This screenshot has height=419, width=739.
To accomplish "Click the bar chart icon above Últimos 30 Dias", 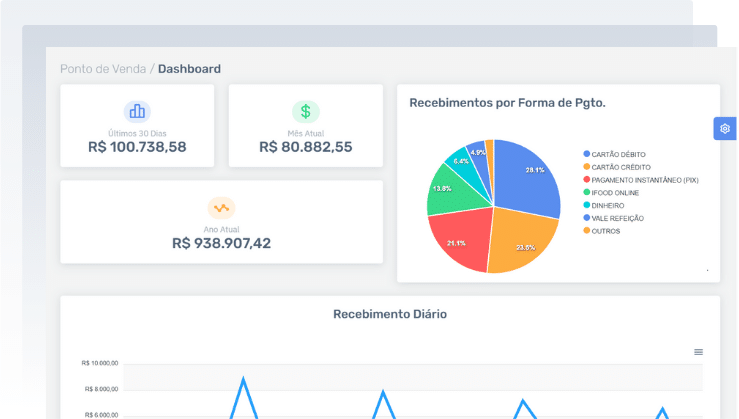I will click(137, 112).
